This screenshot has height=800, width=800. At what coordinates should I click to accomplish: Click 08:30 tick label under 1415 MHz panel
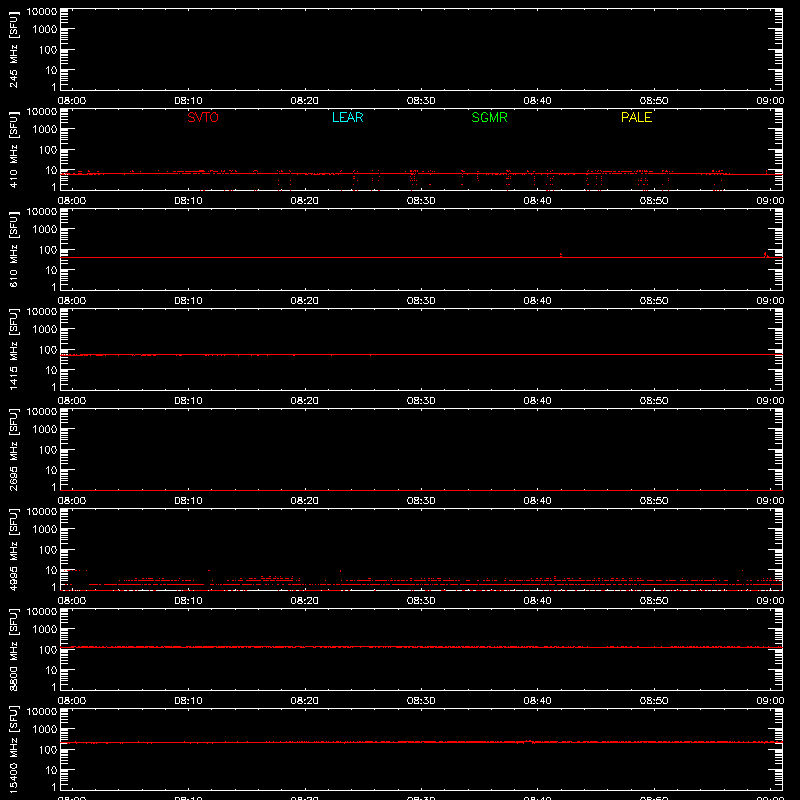coord(421,401)
